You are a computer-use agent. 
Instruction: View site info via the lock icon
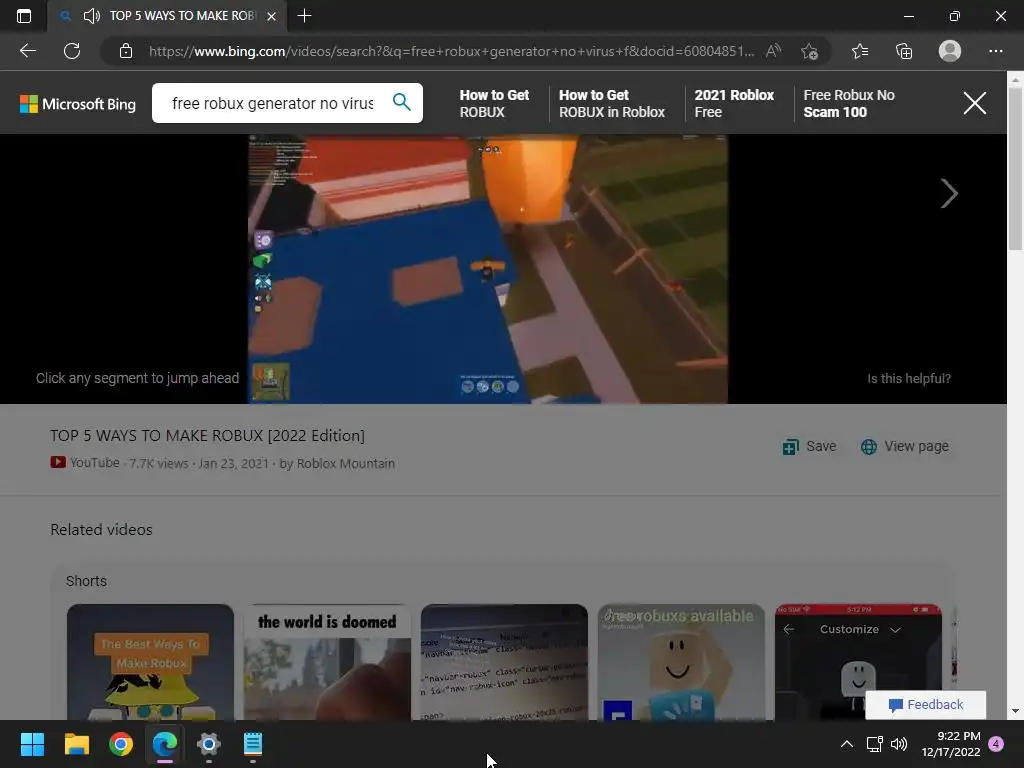coord(125,51)
